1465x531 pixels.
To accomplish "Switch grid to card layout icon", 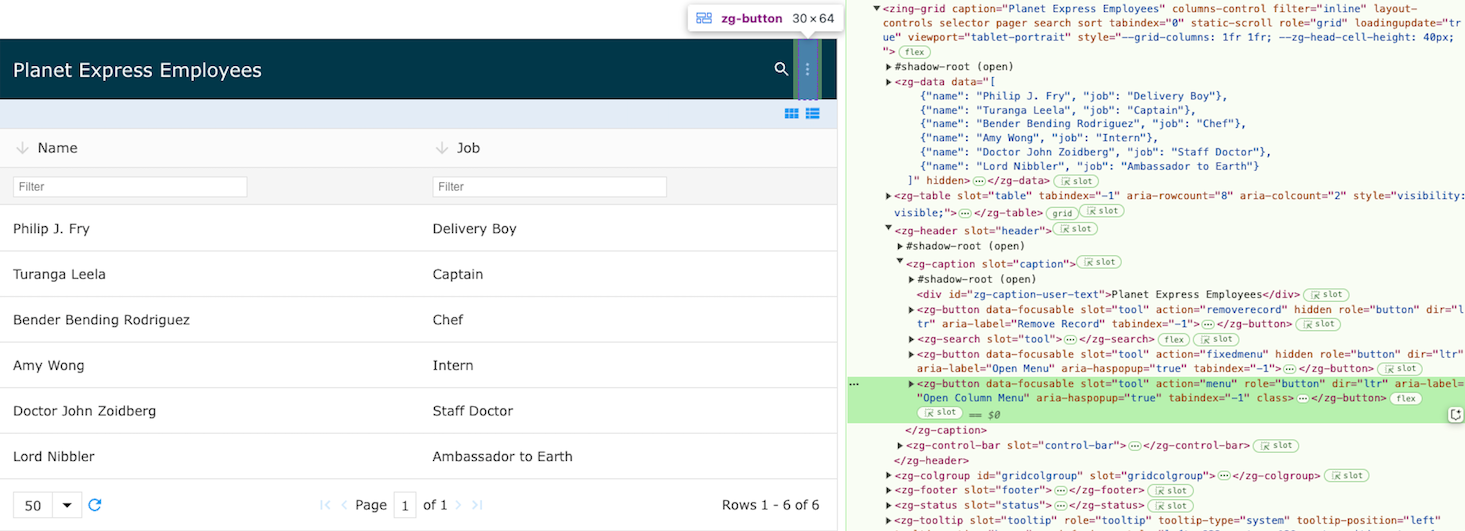I will tap(792, 114).
